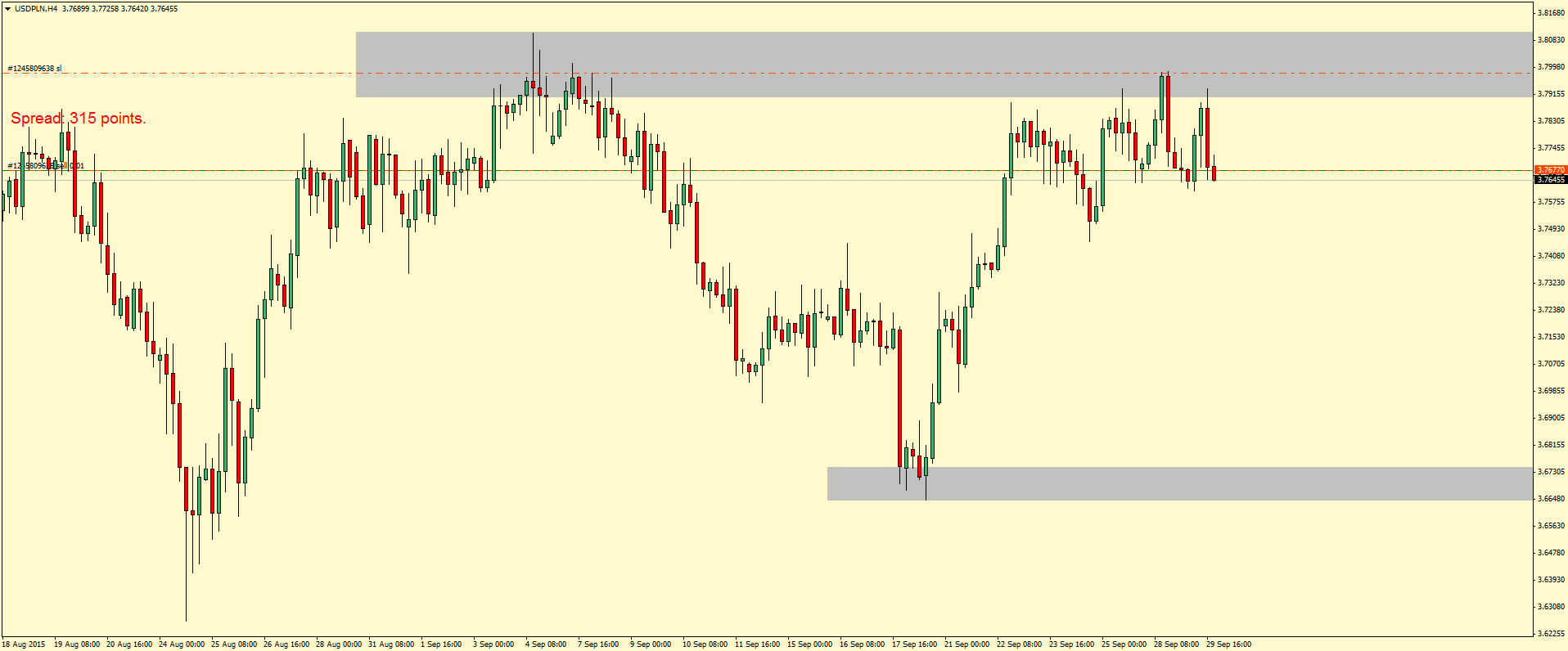This screenshot has height=651, width=1568.
Task: Click the '11 Sep 16:00' time label
Action: coord(758,644)
